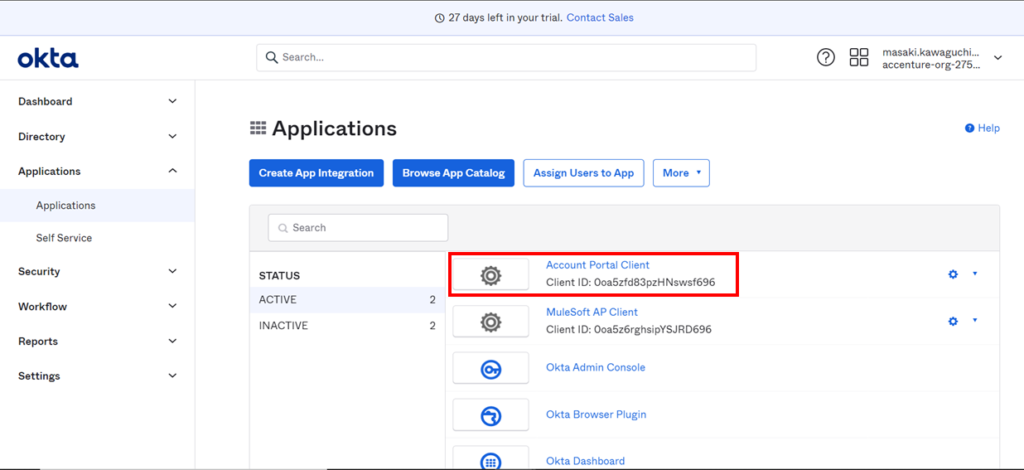This screenshot has height=470, width=1024.
Task: Select Self Service in sidebar
Action: tap(64, 238)
